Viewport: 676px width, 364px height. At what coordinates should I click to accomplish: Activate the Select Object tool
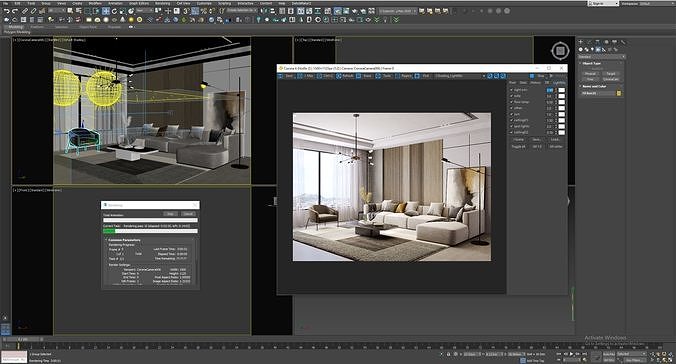70,11
